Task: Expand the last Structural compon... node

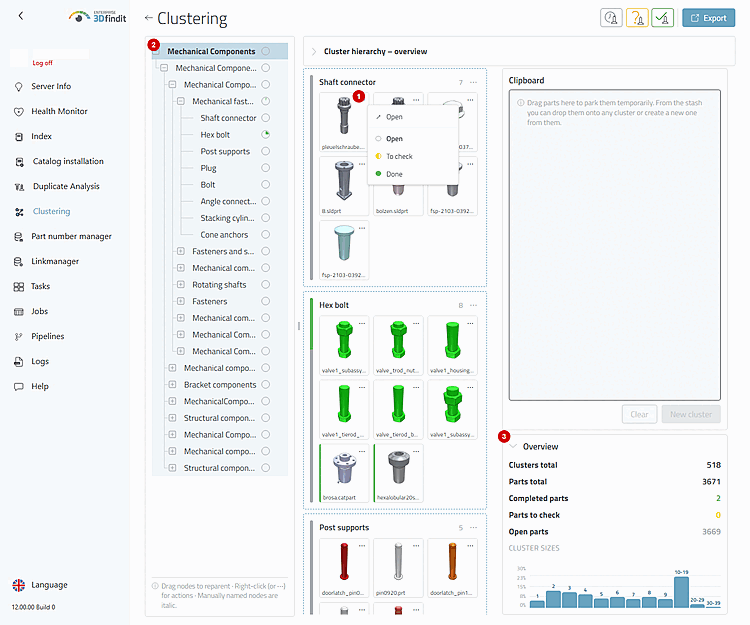Action: click(172, 468)
